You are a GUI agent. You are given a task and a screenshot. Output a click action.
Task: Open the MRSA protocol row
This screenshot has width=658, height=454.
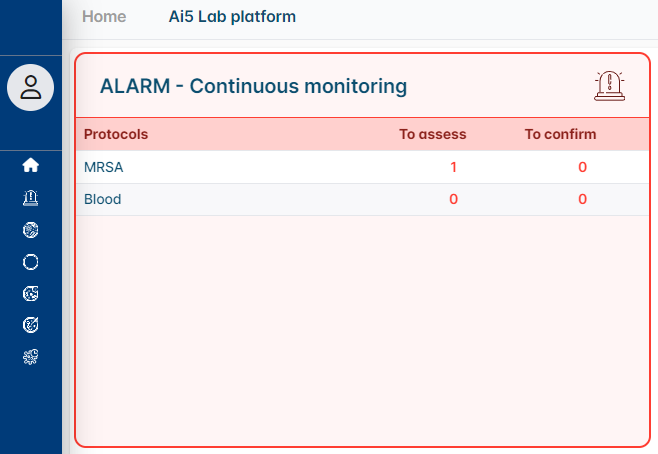tap(104, 167)
